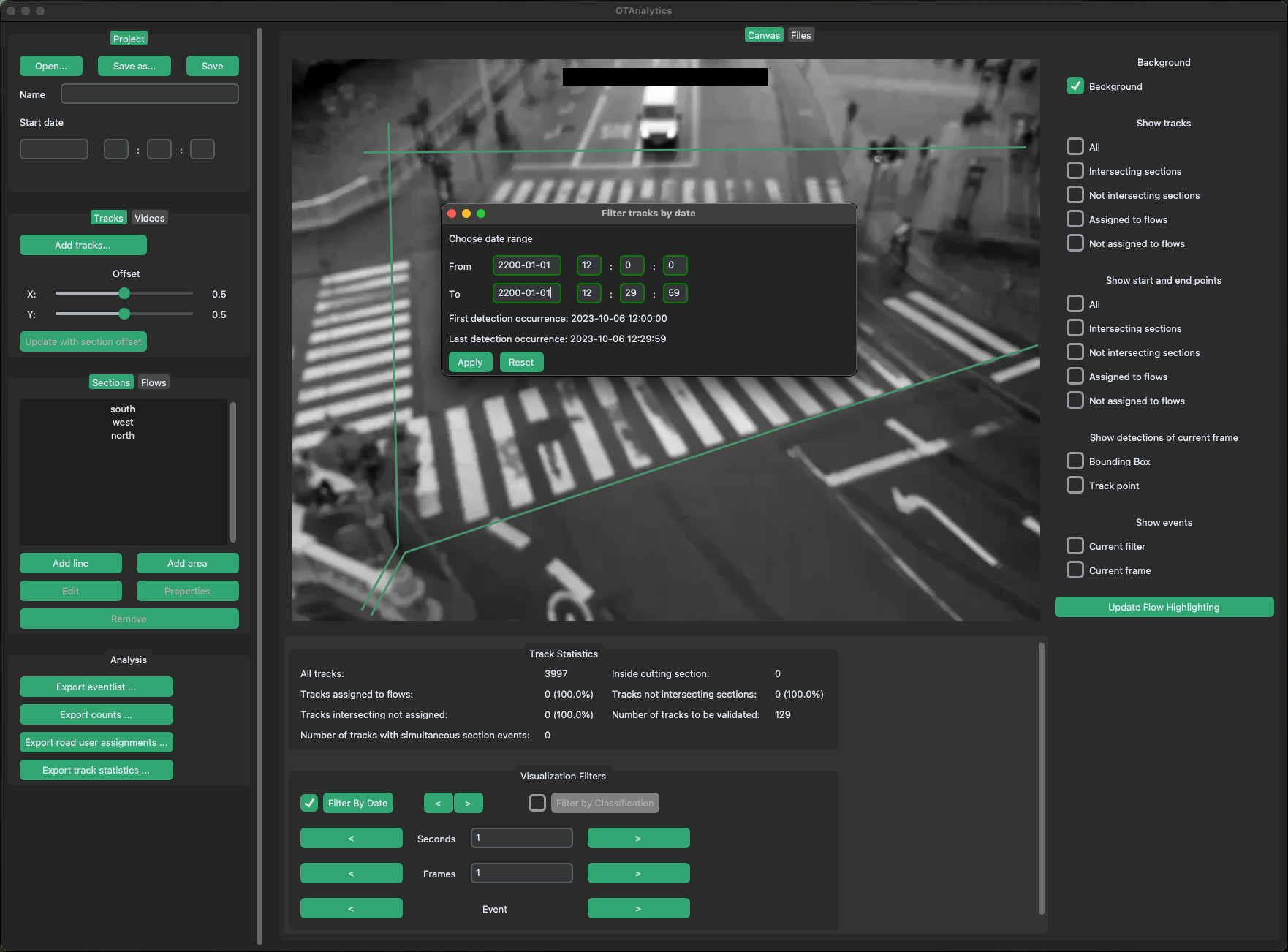Enable Filter by Classification
This screenshot has width=1288, height=952.
537,803
